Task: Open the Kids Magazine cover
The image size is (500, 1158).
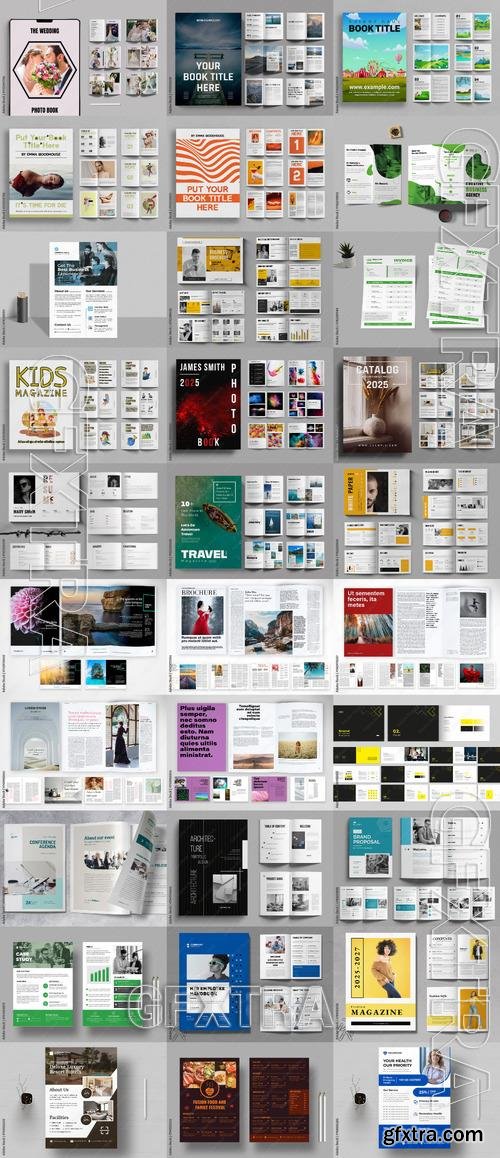Action: click(x=41, y=404)
